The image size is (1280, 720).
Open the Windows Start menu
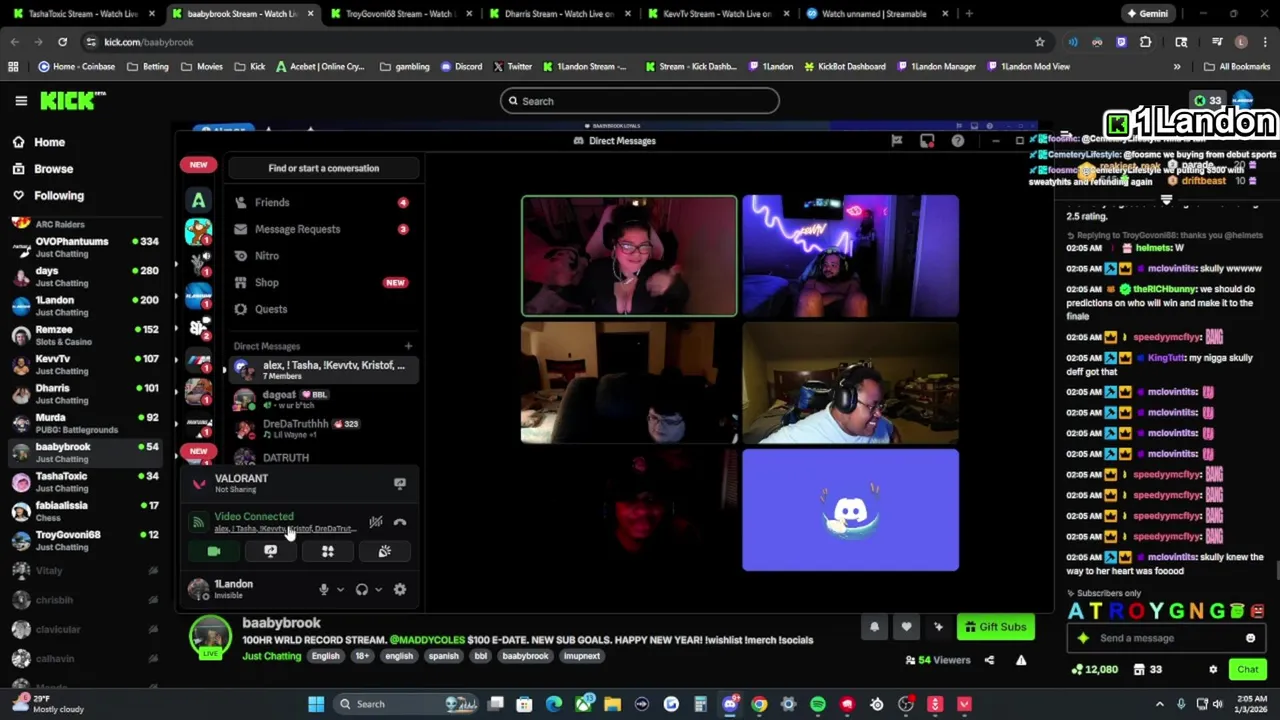(316, 704)
